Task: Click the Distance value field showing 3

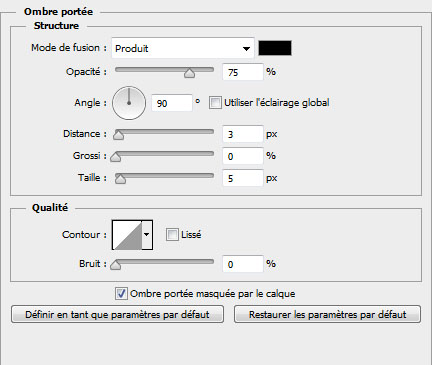Action: [x=243, y=134]
